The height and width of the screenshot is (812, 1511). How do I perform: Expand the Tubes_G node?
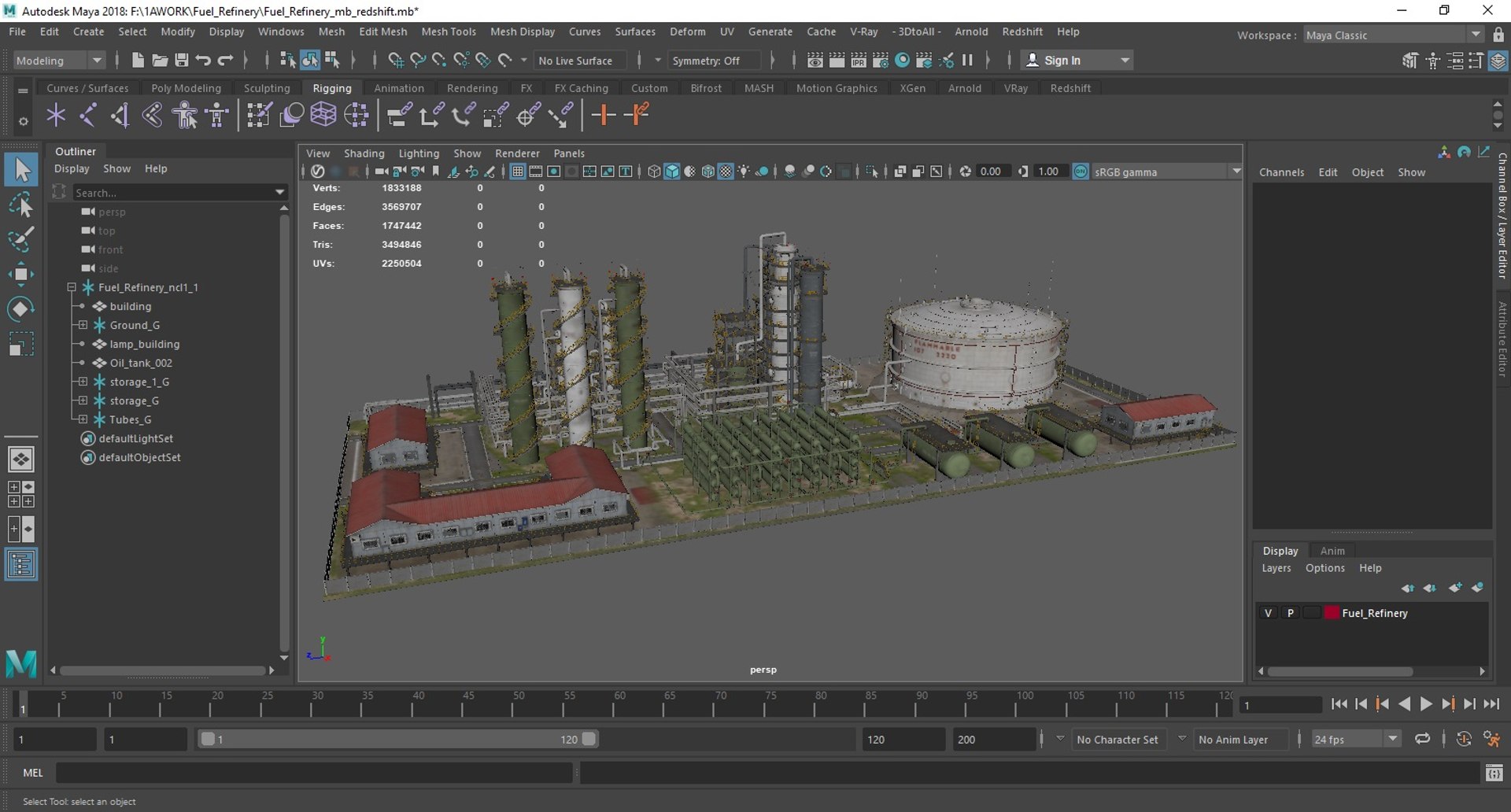(83, 419)
